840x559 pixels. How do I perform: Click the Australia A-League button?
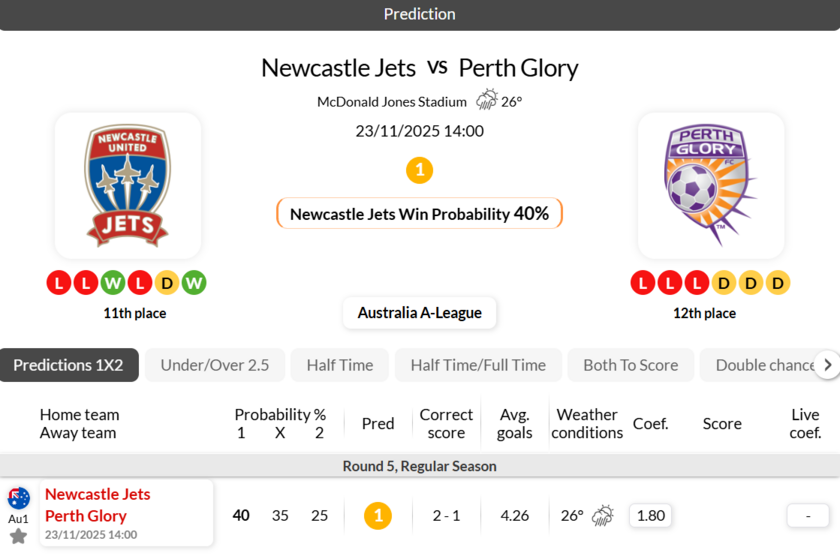click(x=420, y=313)
